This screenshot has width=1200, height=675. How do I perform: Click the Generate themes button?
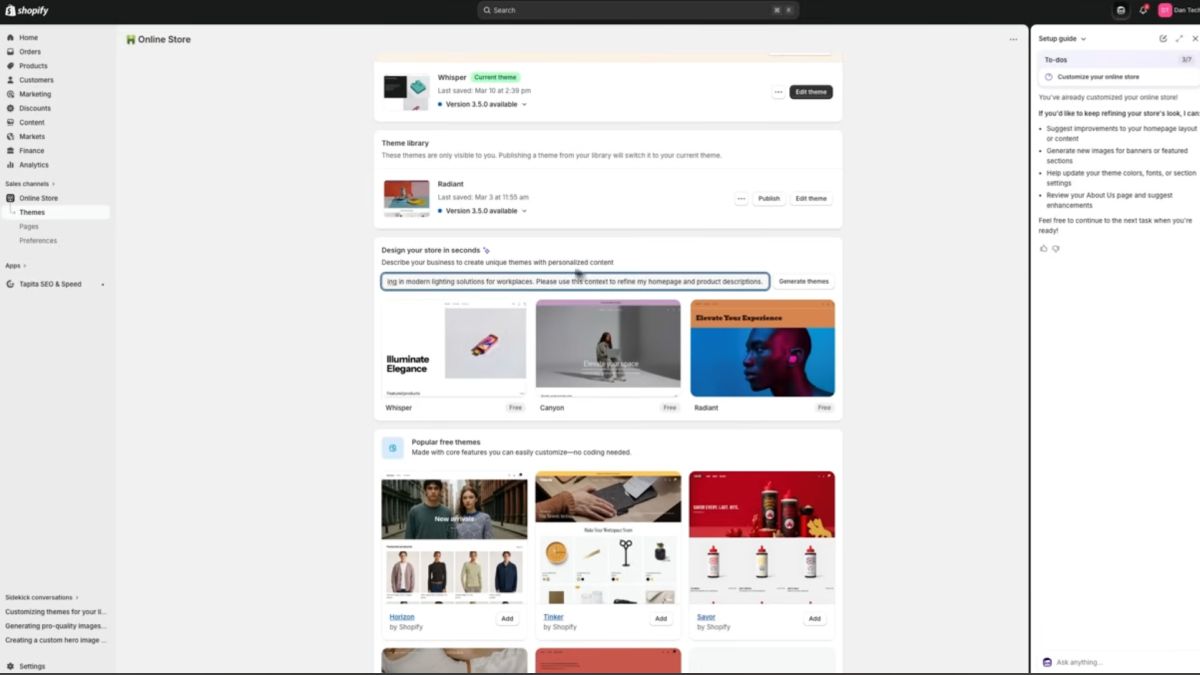coord(804,281)
